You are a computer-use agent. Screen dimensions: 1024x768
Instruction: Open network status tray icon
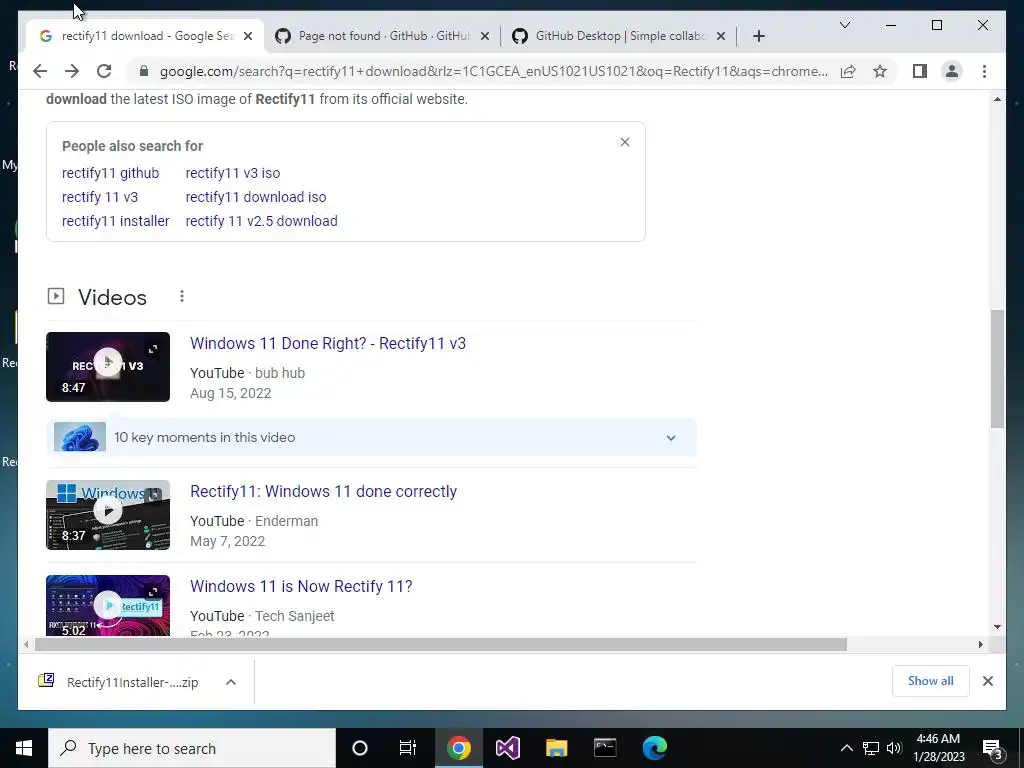(x=871, y=748)
